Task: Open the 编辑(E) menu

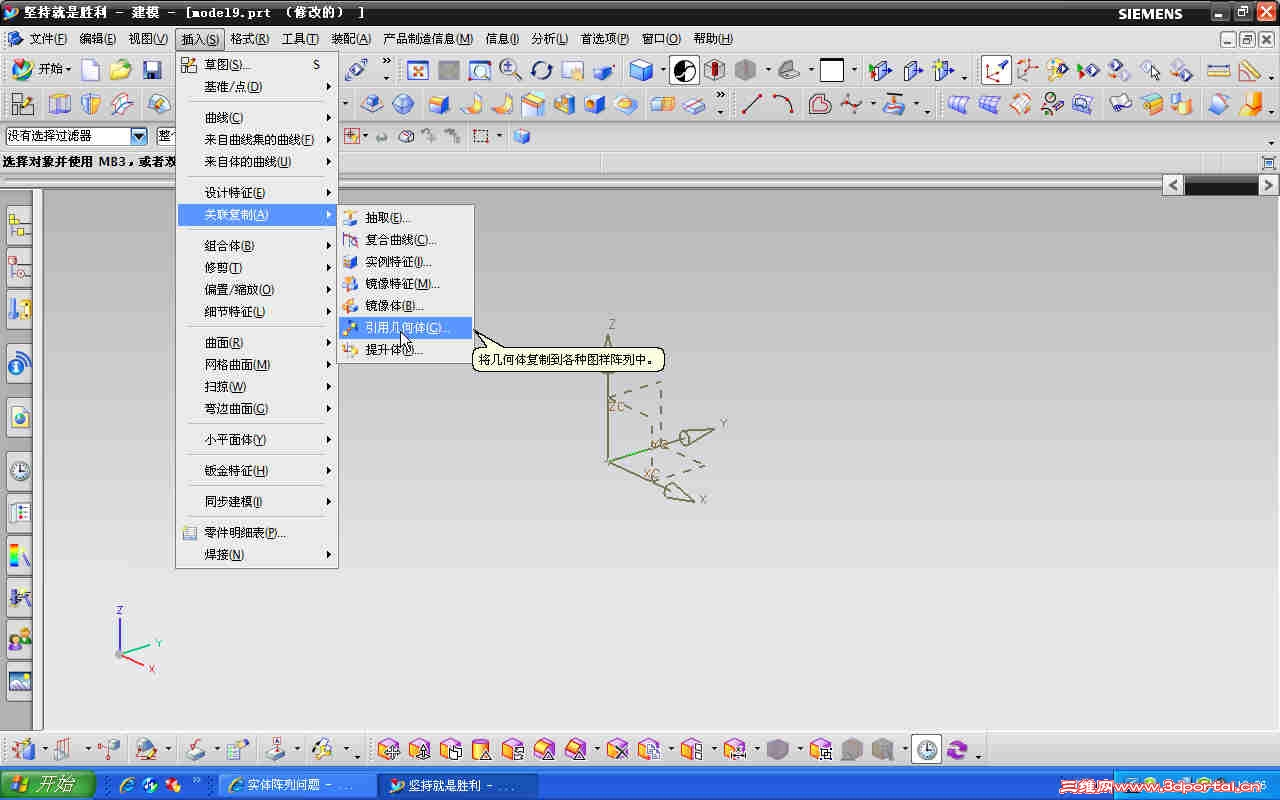Action: 97,39
